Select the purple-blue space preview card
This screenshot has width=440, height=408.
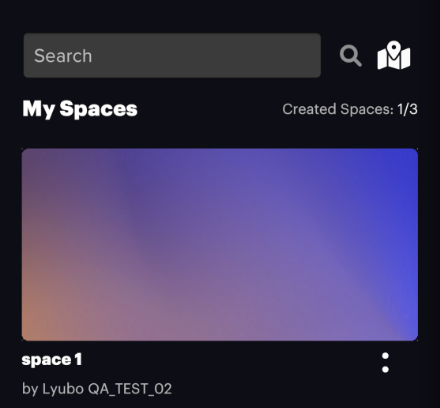click(220, 245)
